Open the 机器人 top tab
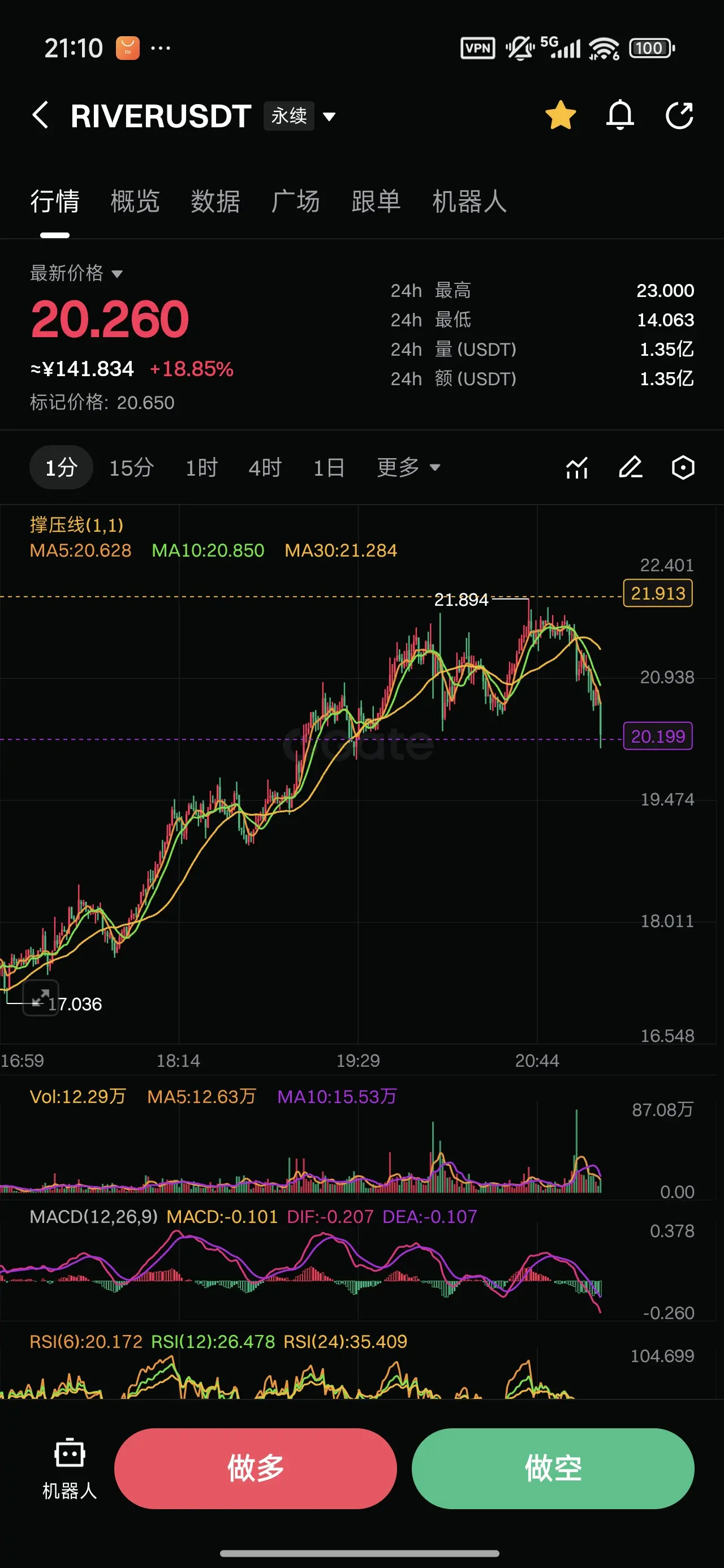Screen dimensions: 724x1568 pos(469,201)
